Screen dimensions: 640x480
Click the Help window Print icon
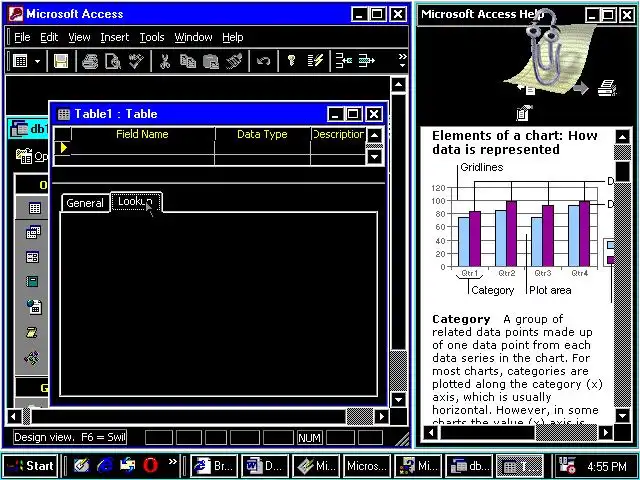607,87
